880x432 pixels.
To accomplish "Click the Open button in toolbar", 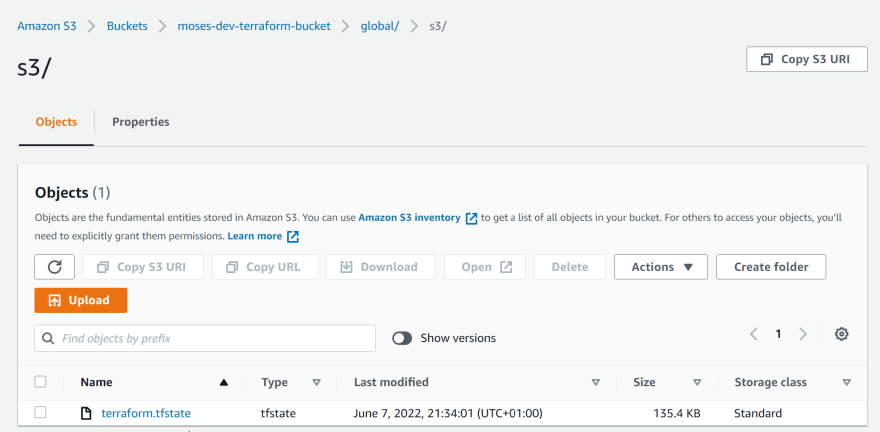I will [x=485, y=267].
